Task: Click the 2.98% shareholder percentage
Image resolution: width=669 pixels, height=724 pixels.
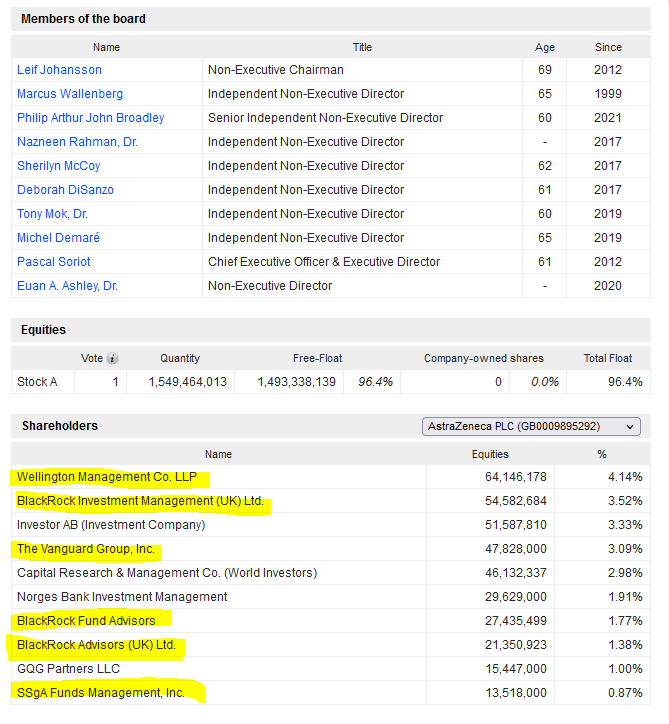Action: [625, 573]
